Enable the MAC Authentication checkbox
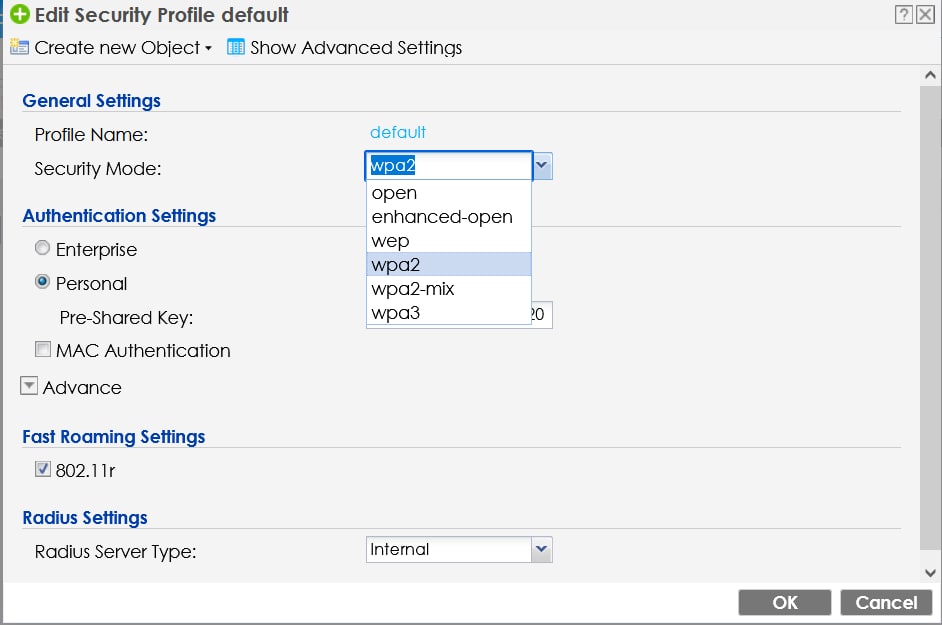The height and width of the screenshot is (625, 942). (x=43, y=350)
